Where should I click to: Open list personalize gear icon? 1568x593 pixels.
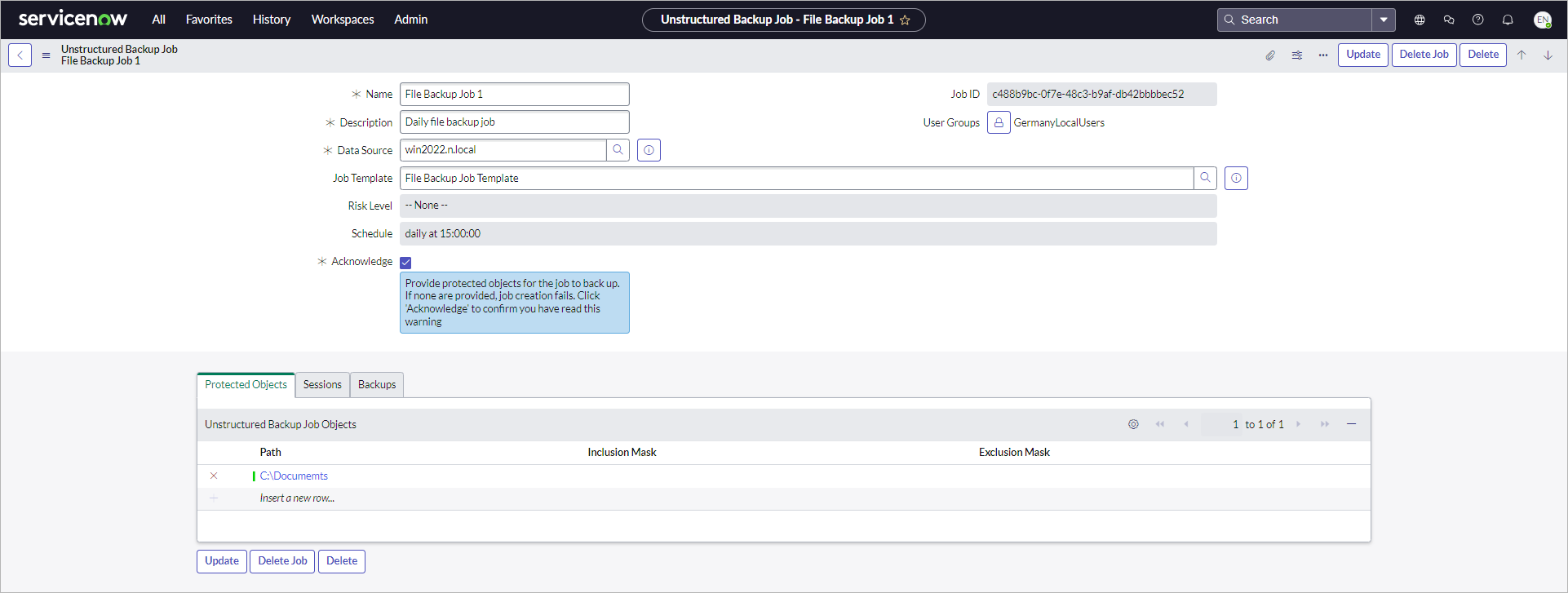pyautogui.click(x=1133, y=424)
